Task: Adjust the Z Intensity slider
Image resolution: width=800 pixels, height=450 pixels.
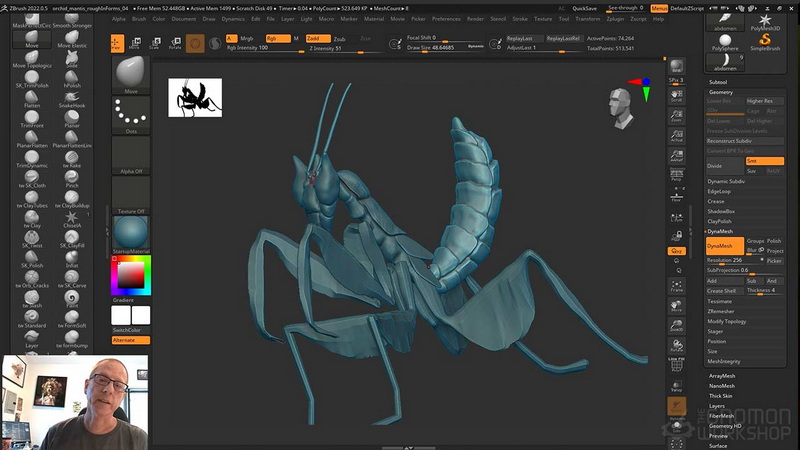Action: [344, 48]
